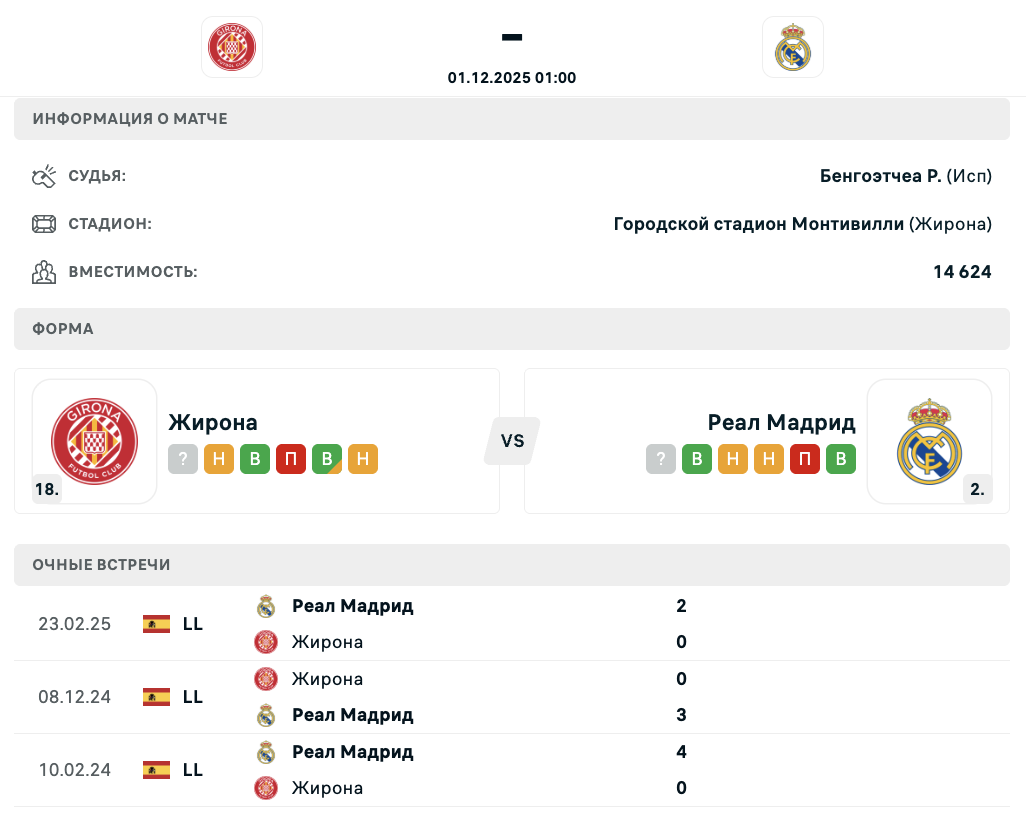Open the large Girona logo in the form section
Viewport: 1026px width, 818px height.
point(95,441)
